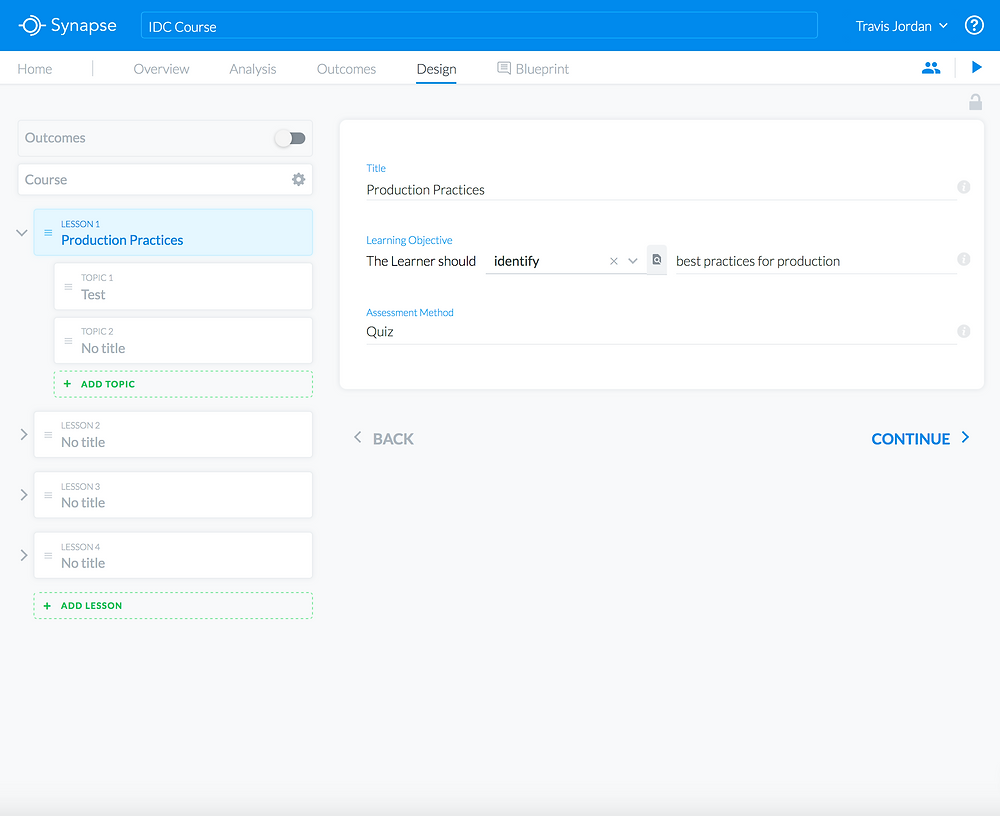This screenshot has height=816, width=1000.
Task: Select Lesson 4 No title
Action: [173, 556]
